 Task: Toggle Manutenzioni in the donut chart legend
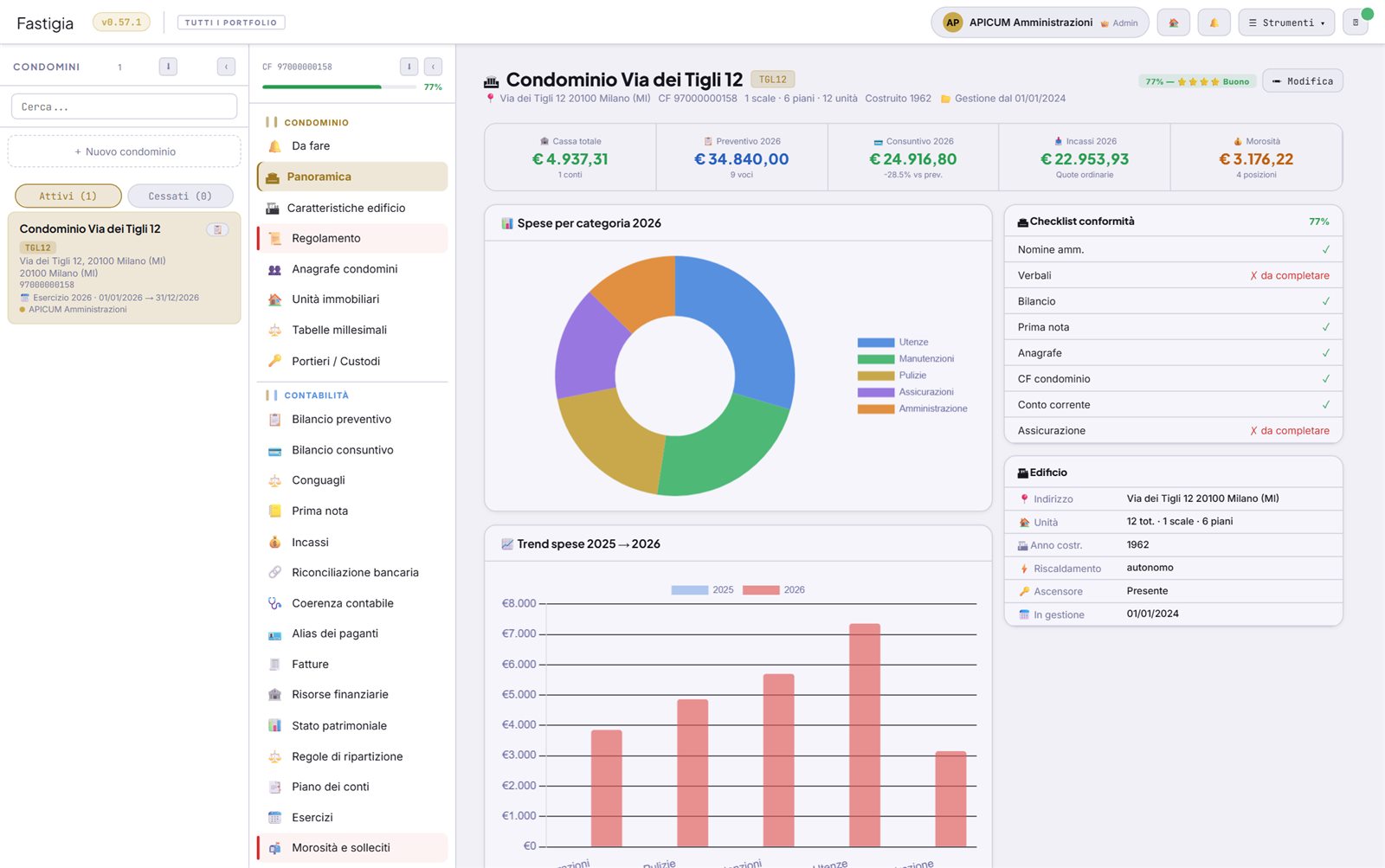[905, 359]
